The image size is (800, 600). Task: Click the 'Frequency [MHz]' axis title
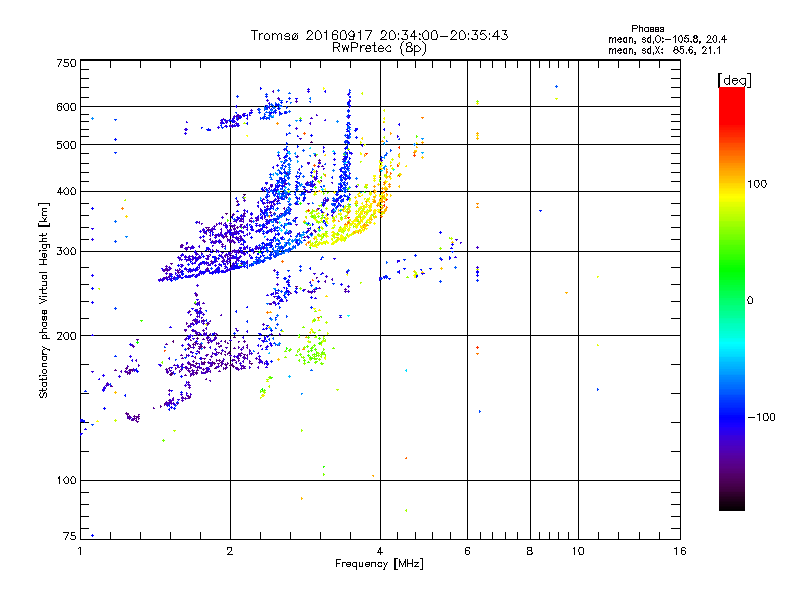click(379, 564)
